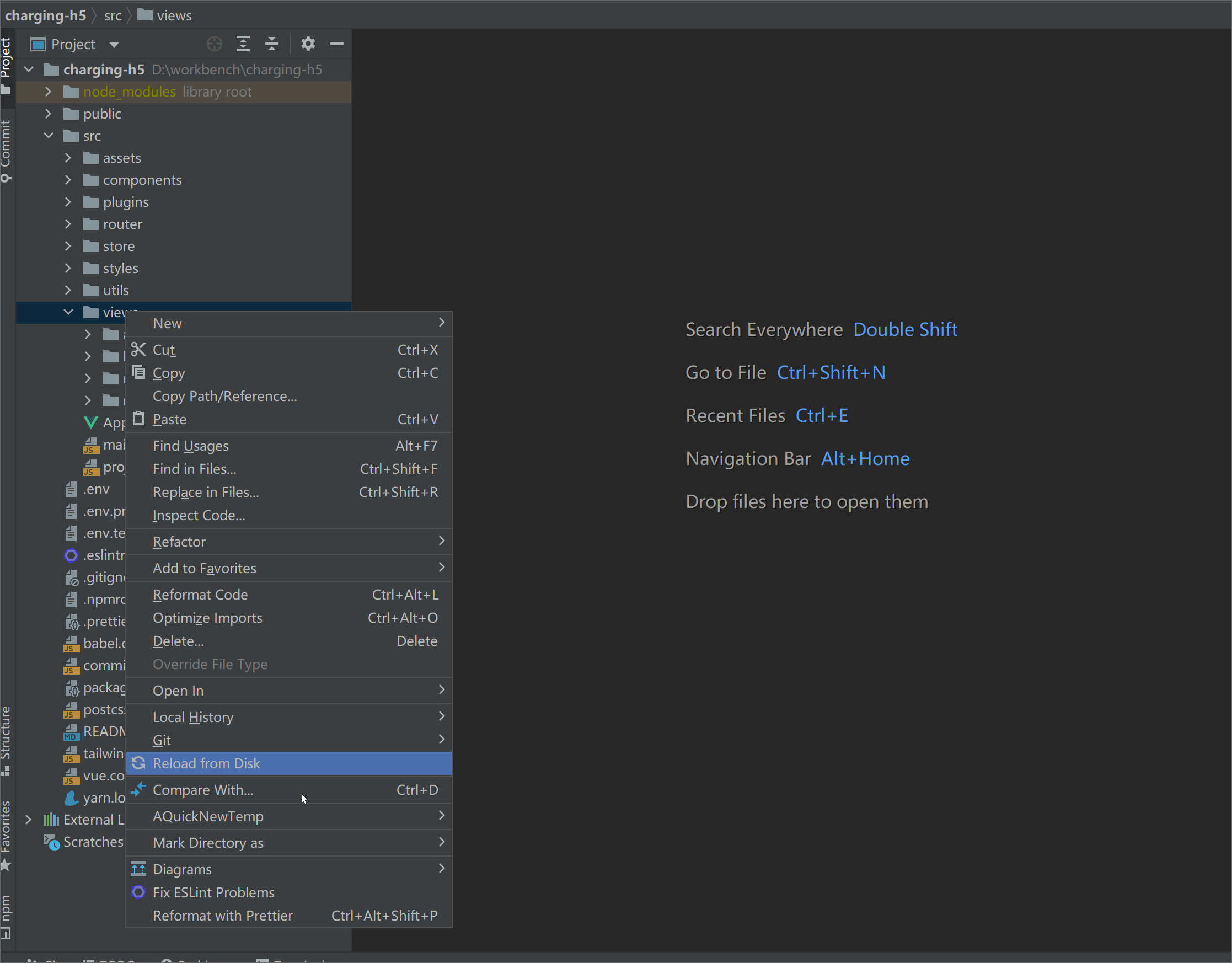Open the Git submenu
The width and height of the screenshot is (1232, 963).
(289, 740)
